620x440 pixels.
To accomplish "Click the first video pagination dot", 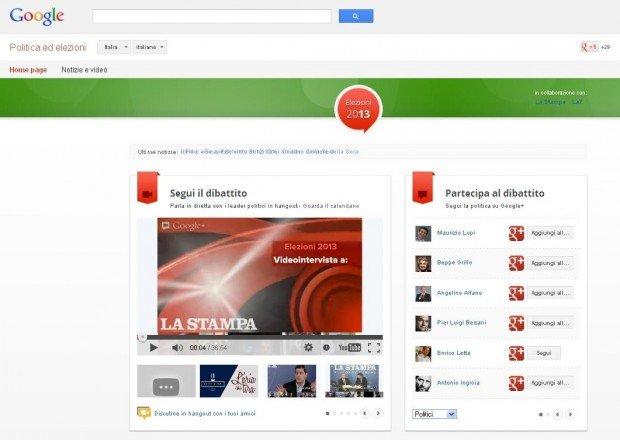I will tap(327, 414).
